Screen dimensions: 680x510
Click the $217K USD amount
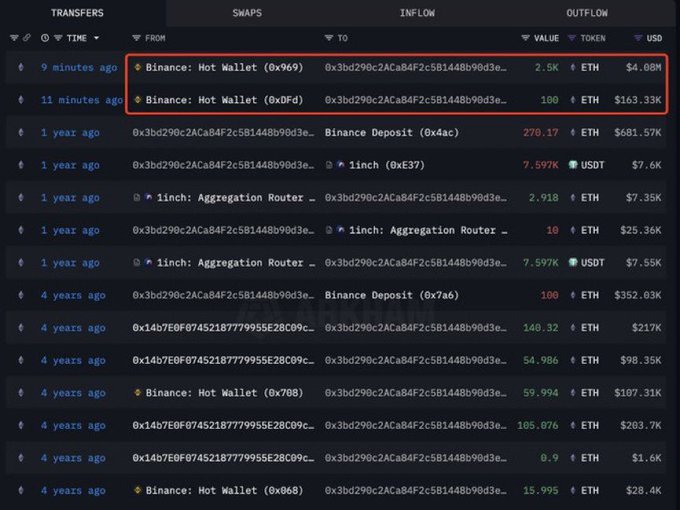tap(647, 327)
